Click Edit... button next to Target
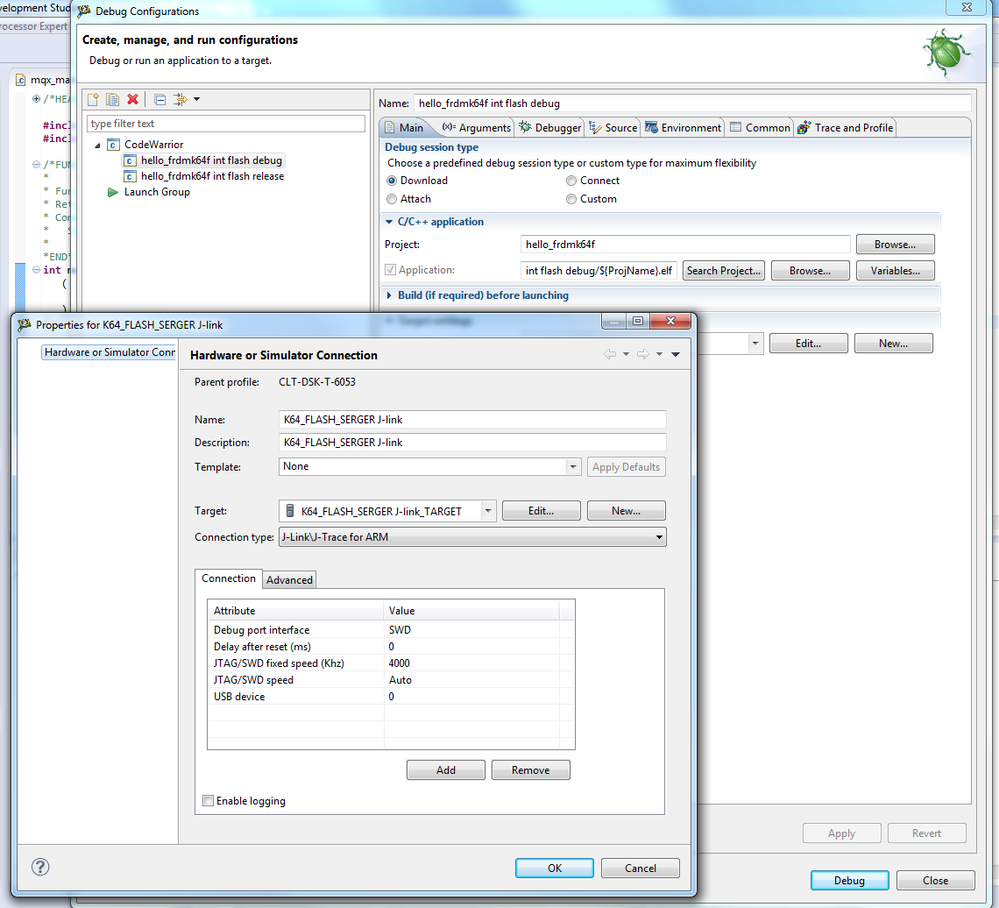 [x=541, y=511]
